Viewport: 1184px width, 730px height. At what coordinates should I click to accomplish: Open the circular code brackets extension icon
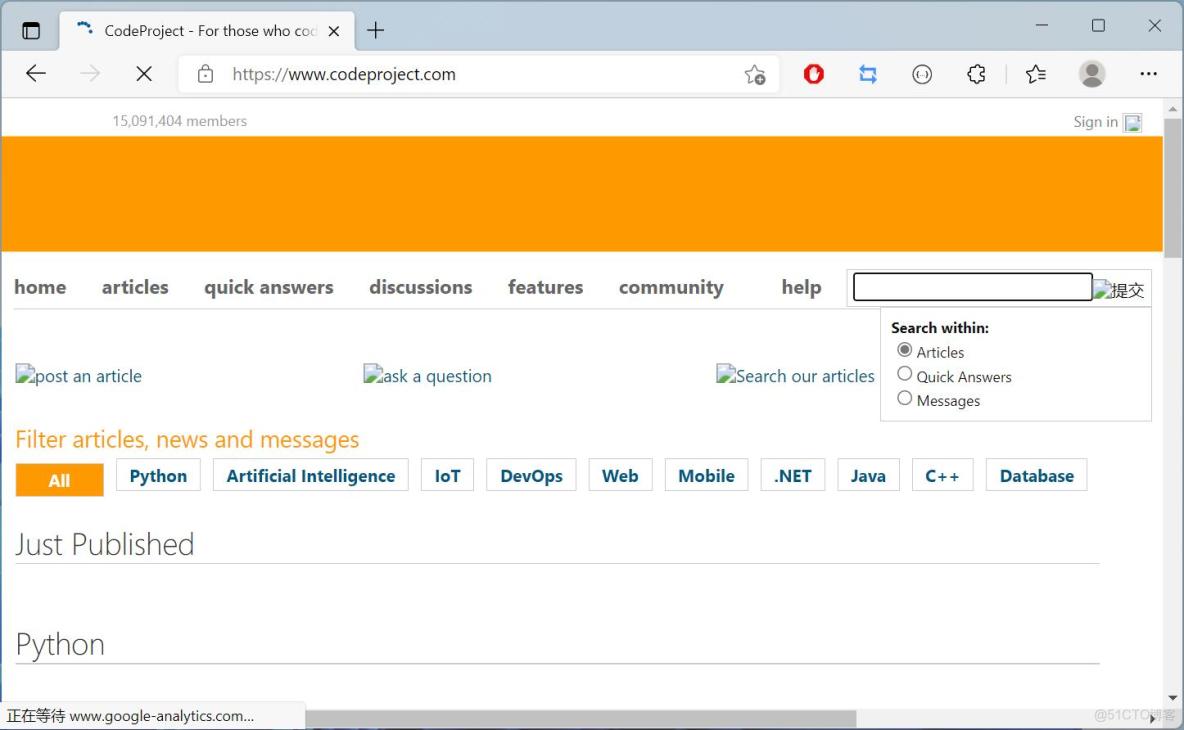point(922,74)
